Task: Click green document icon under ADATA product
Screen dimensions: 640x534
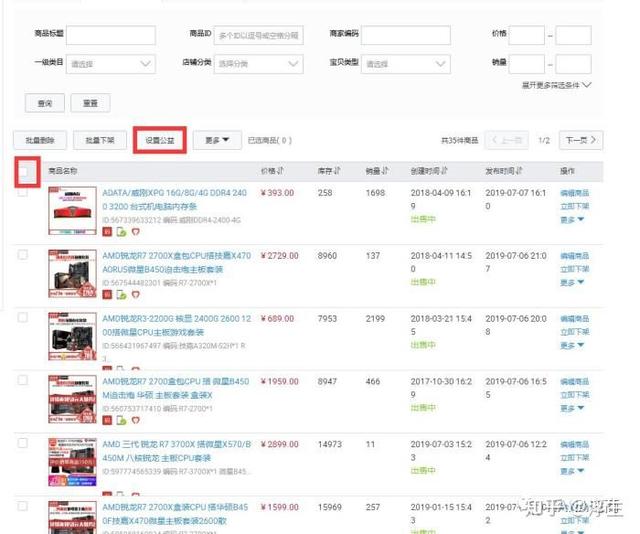Action: 121,232
